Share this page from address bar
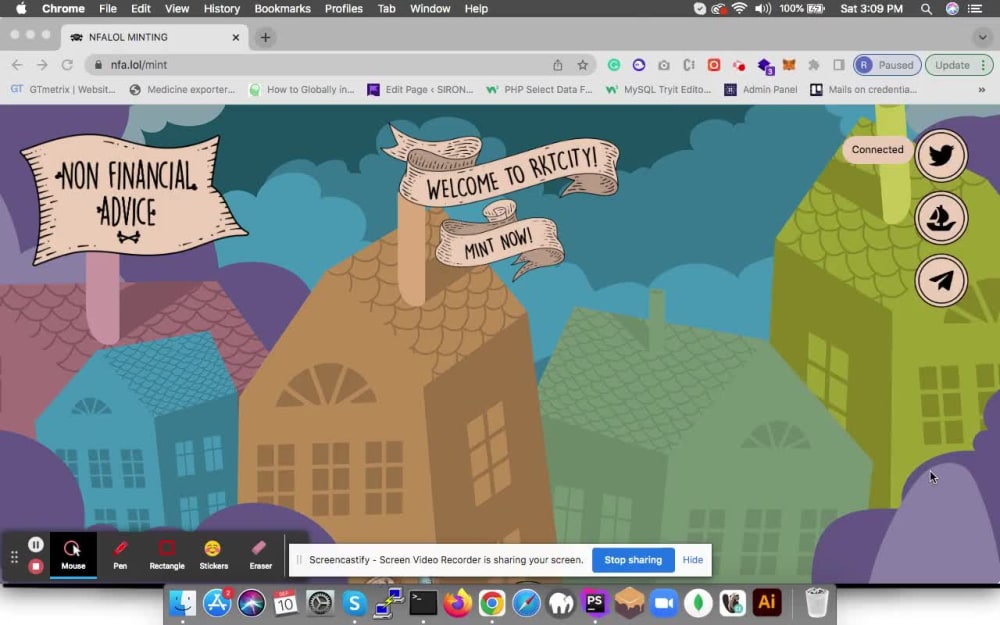 coord(557,65)
